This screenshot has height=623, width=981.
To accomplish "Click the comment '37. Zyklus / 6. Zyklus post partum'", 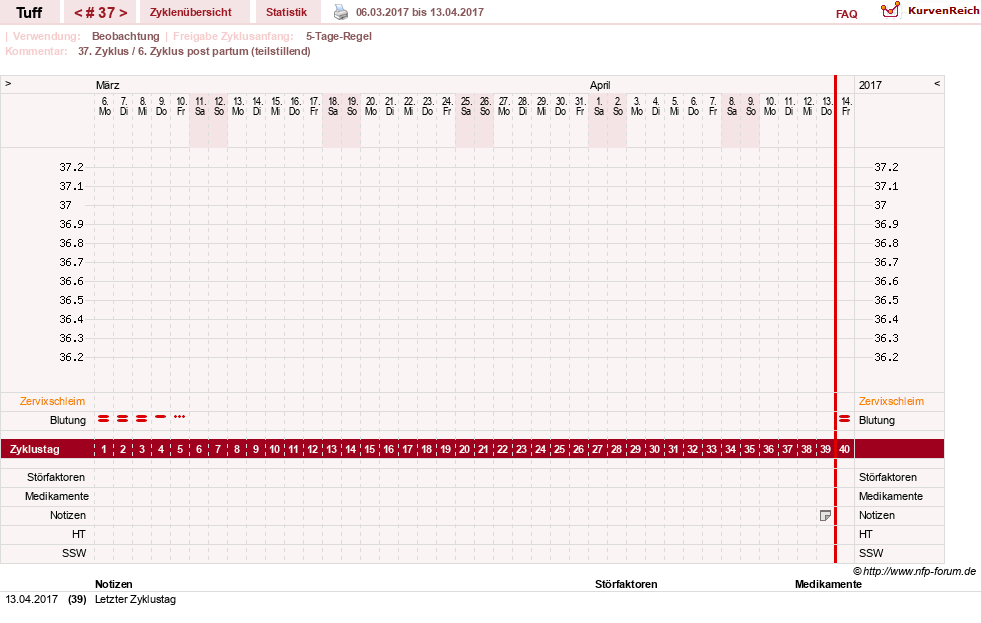I will click(194, 51).
